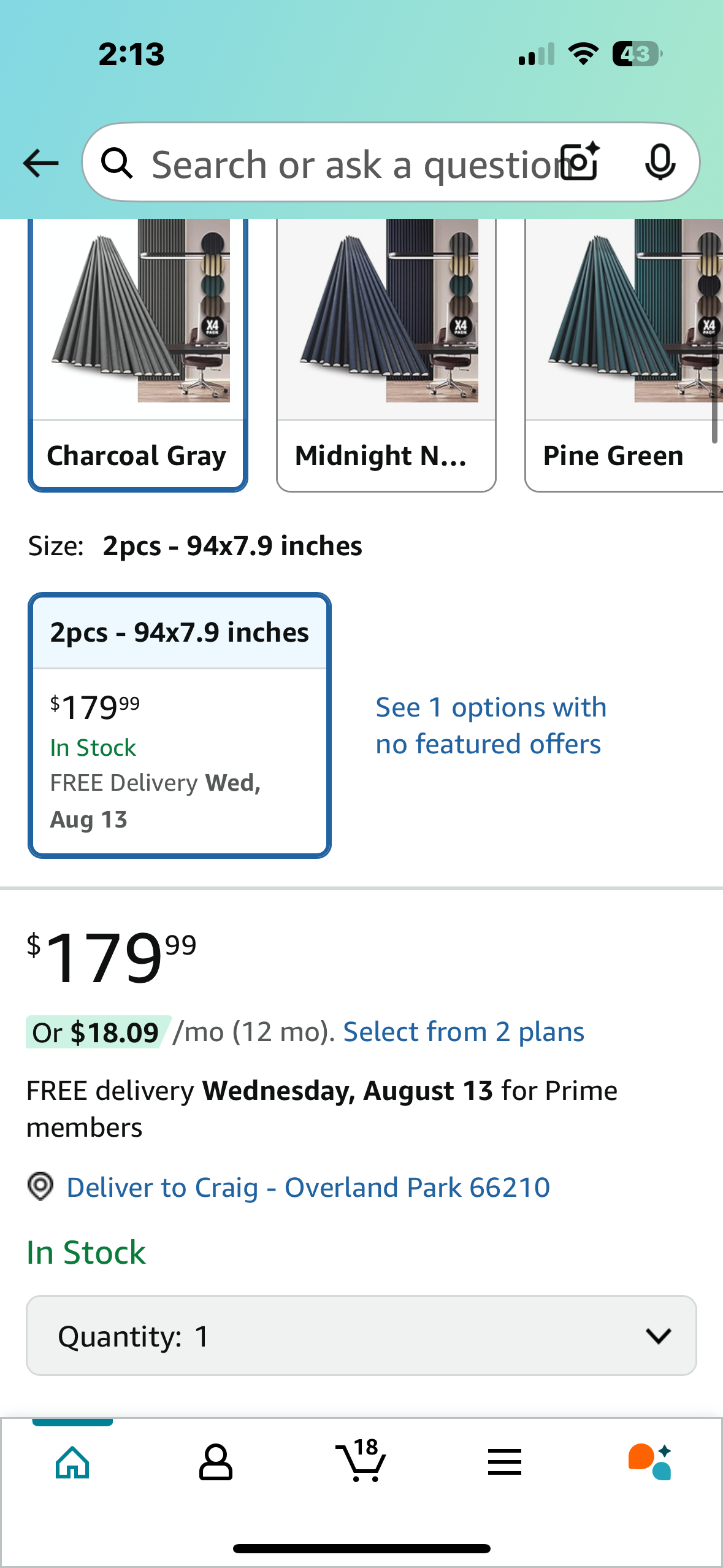The image size is (723, 1568).
Task: Select the Pine Green color option
Action: point(624,355)
